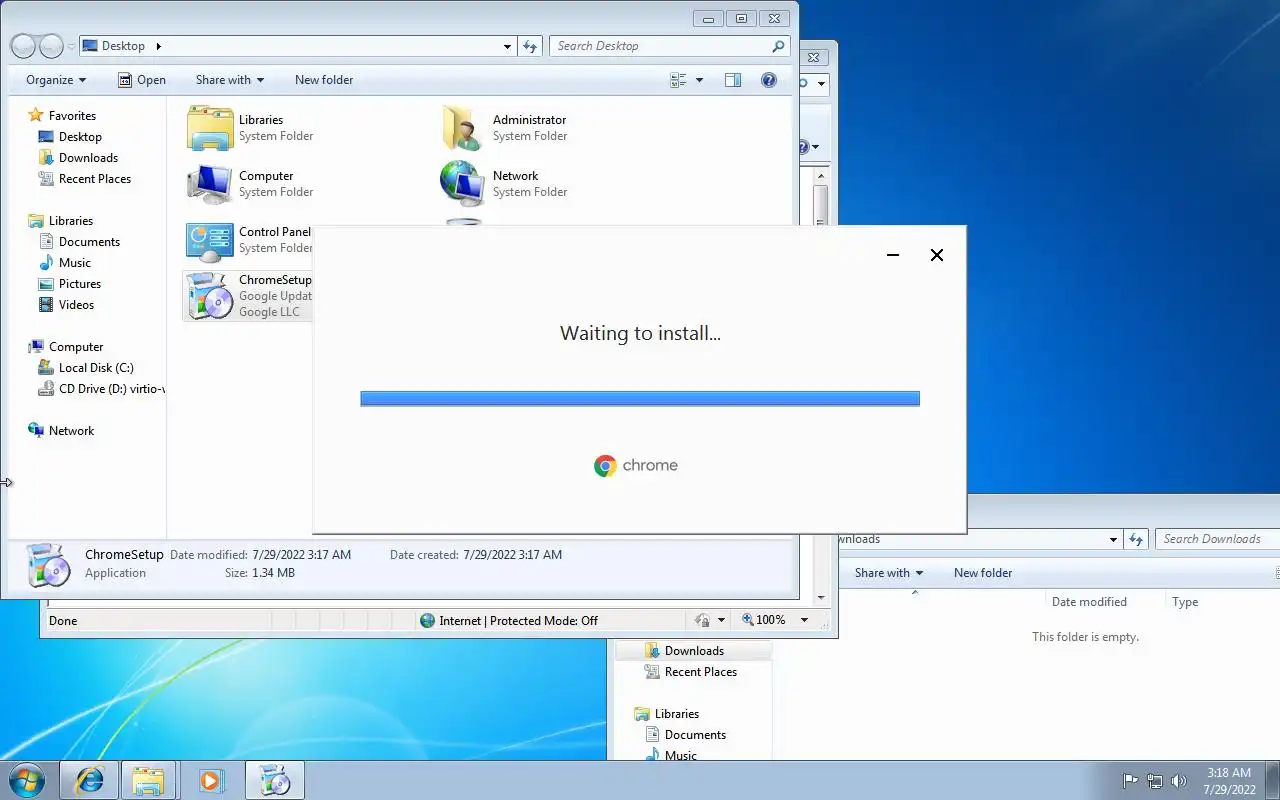Click the Desktop window search magnifier icon

[778, 46]
